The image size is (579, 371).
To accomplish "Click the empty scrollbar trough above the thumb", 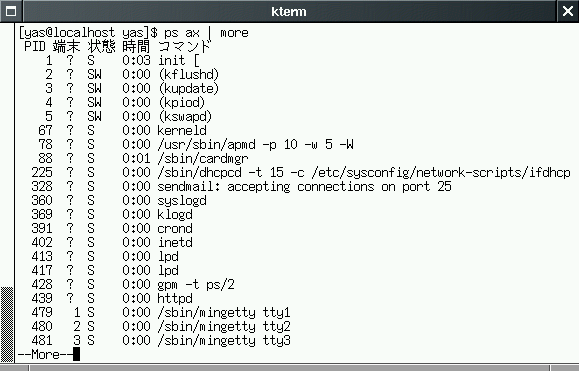I will point(7,155).
